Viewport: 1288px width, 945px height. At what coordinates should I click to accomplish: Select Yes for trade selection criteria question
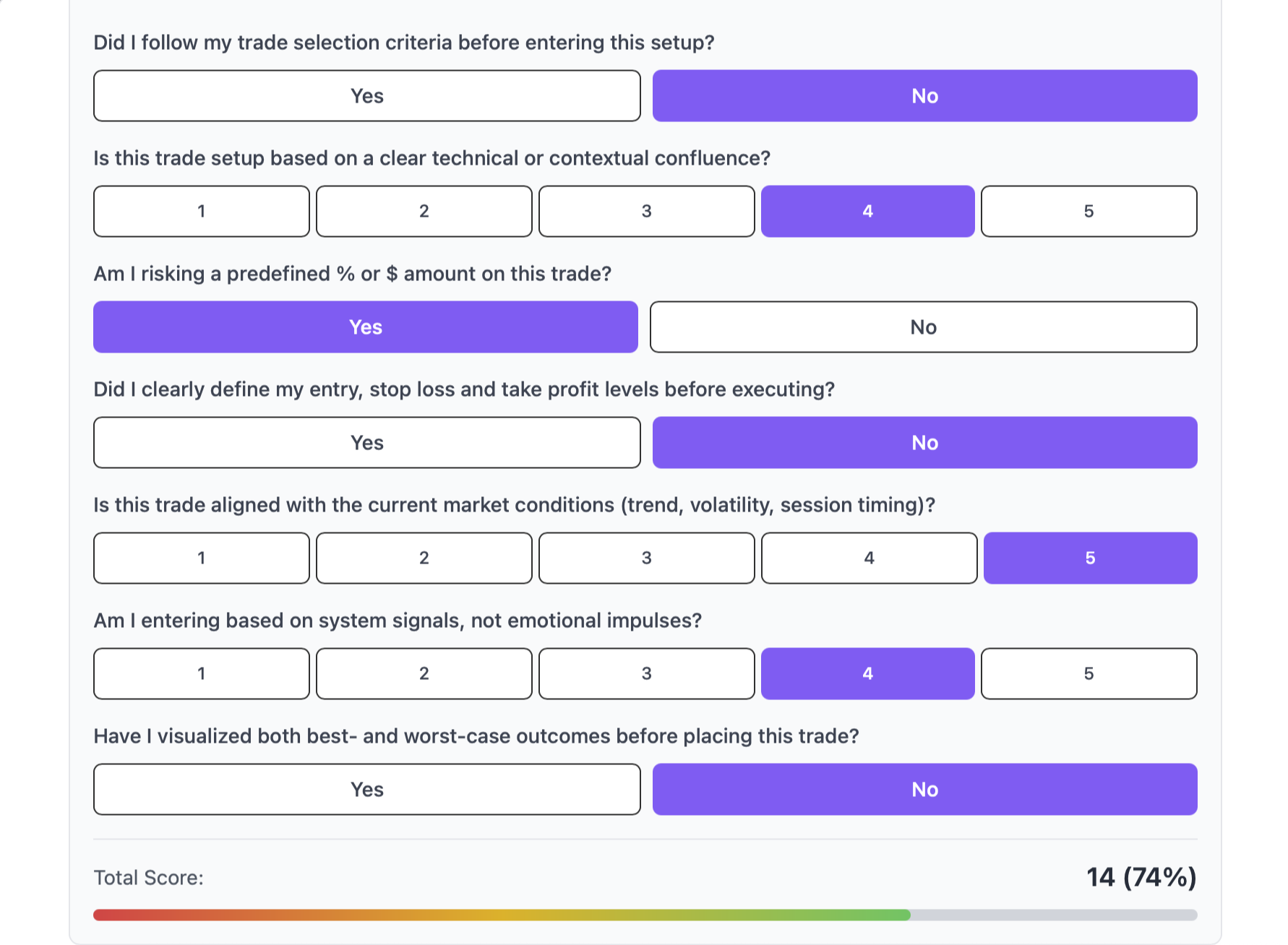coord(366,95)
